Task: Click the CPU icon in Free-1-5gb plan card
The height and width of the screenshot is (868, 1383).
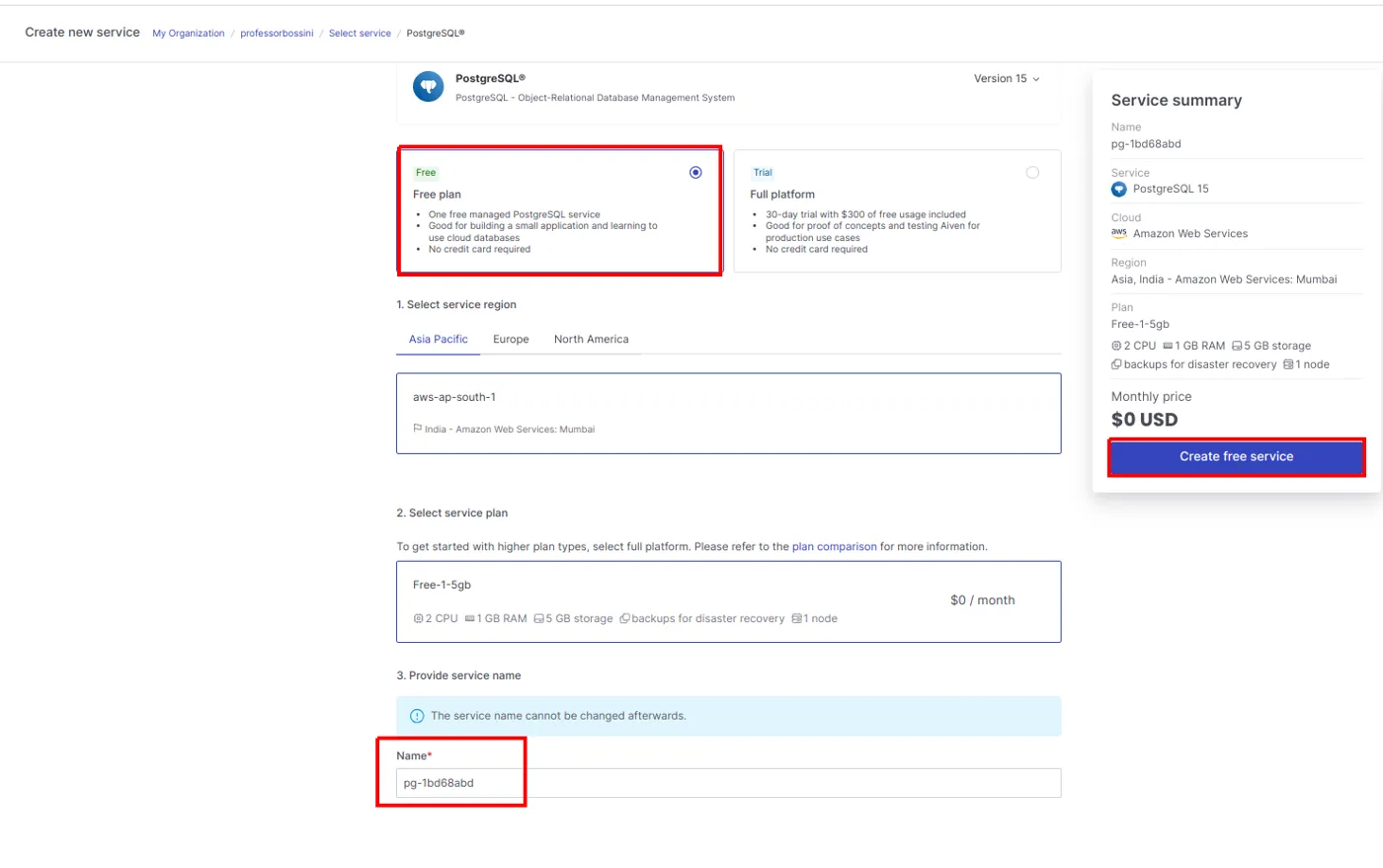Action: pos(418,619)
